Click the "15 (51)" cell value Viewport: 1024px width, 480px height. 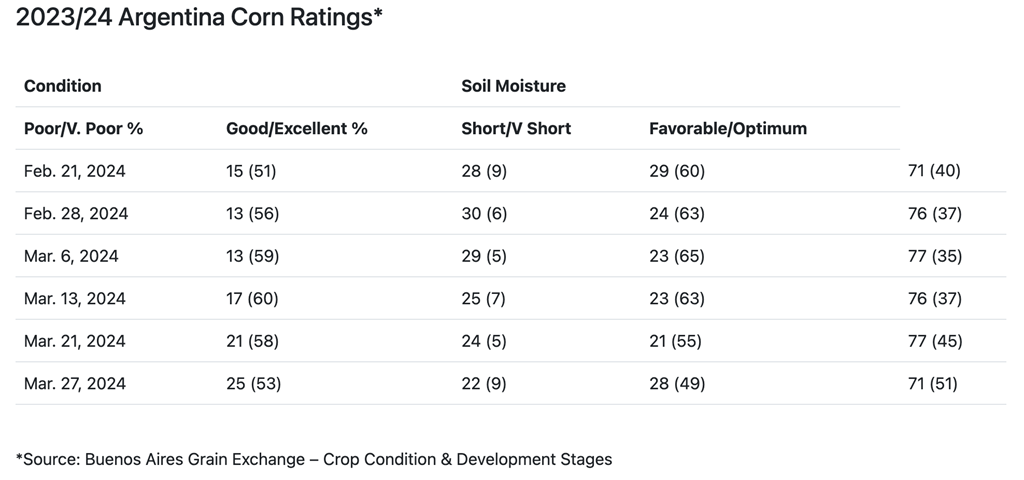(251, 171)
